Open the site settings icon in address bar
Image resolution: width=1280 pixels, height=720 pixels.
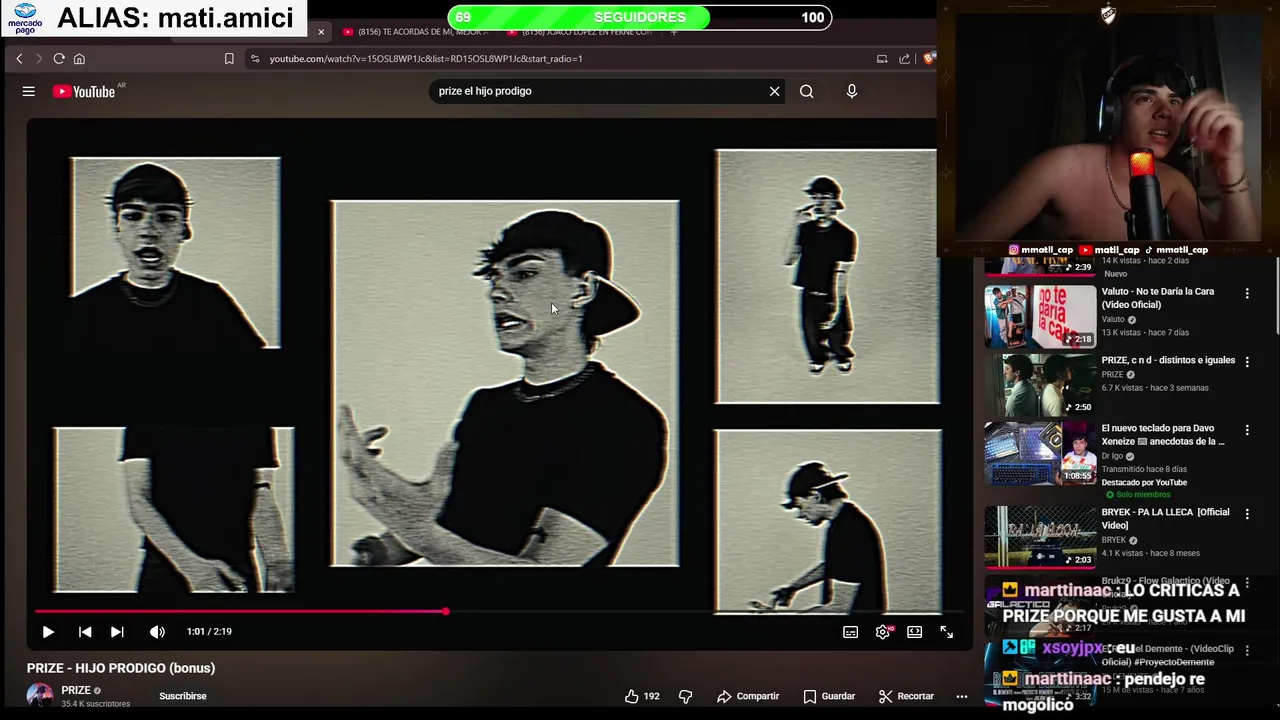point(255,59)
